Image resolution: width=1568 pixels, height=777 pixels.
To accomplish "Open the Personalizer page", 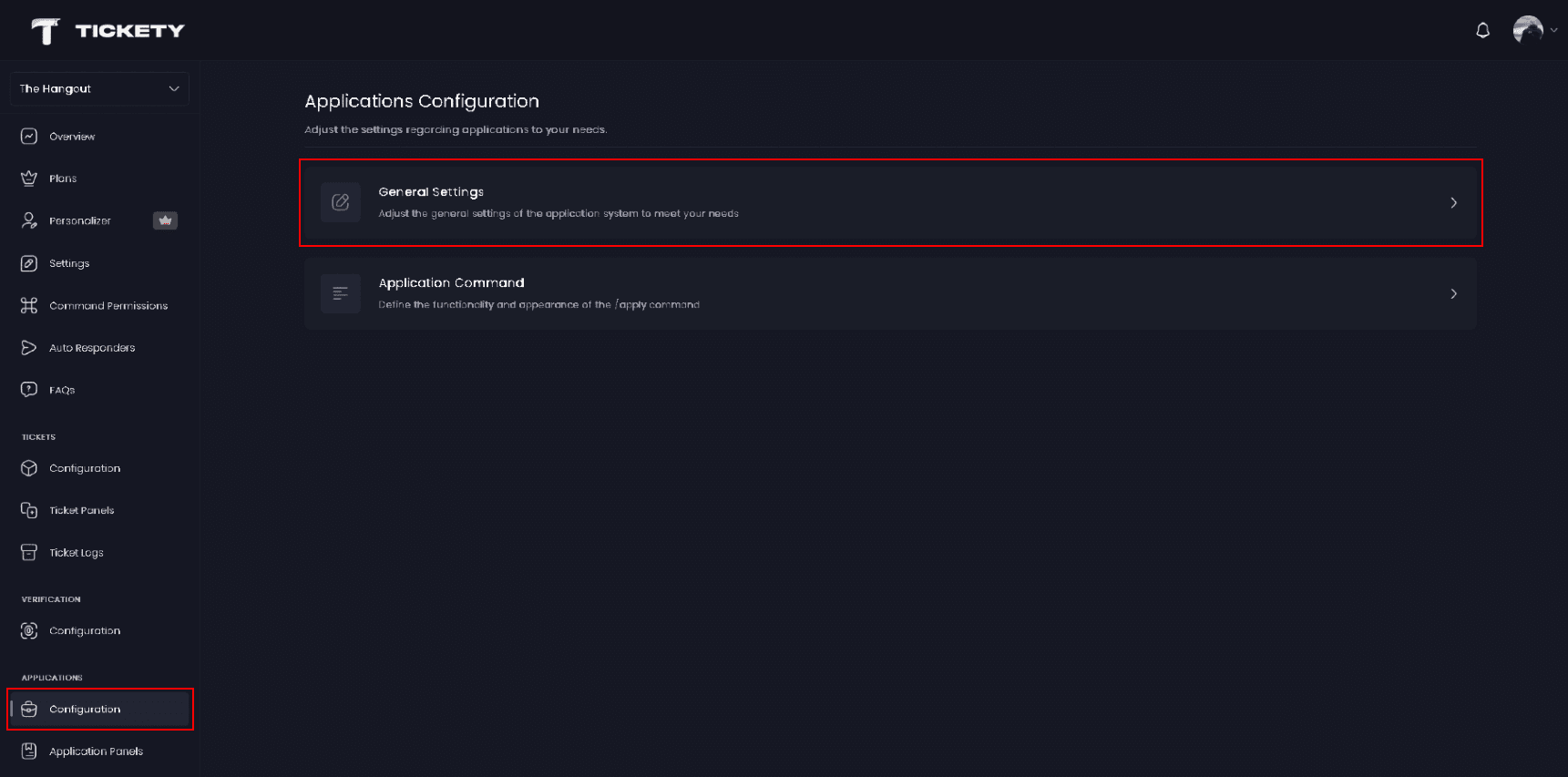I will [80, 221].
